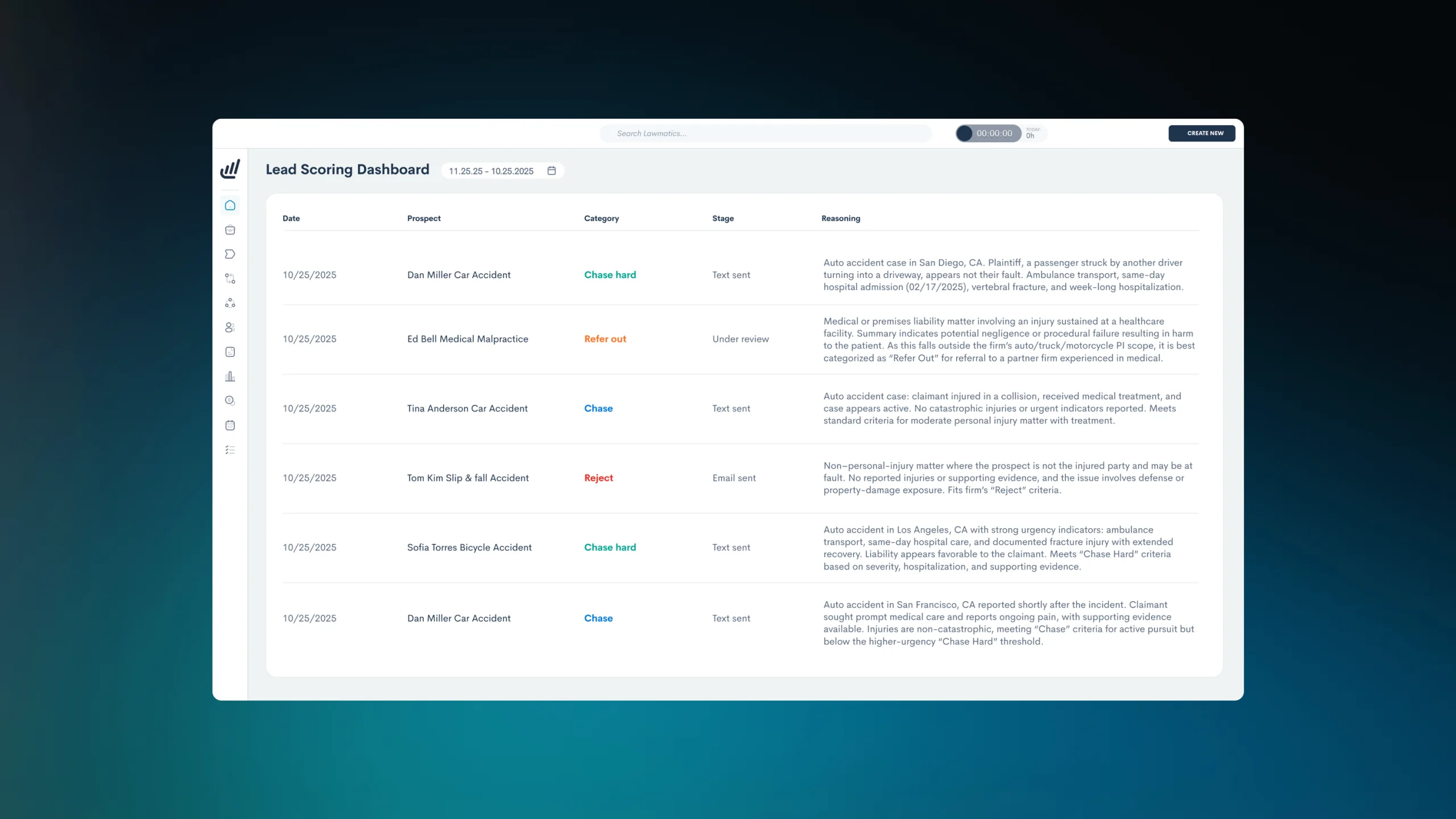Open Reports via the bar chart icon
1456x819 pixels.
(x=230, y=376)
